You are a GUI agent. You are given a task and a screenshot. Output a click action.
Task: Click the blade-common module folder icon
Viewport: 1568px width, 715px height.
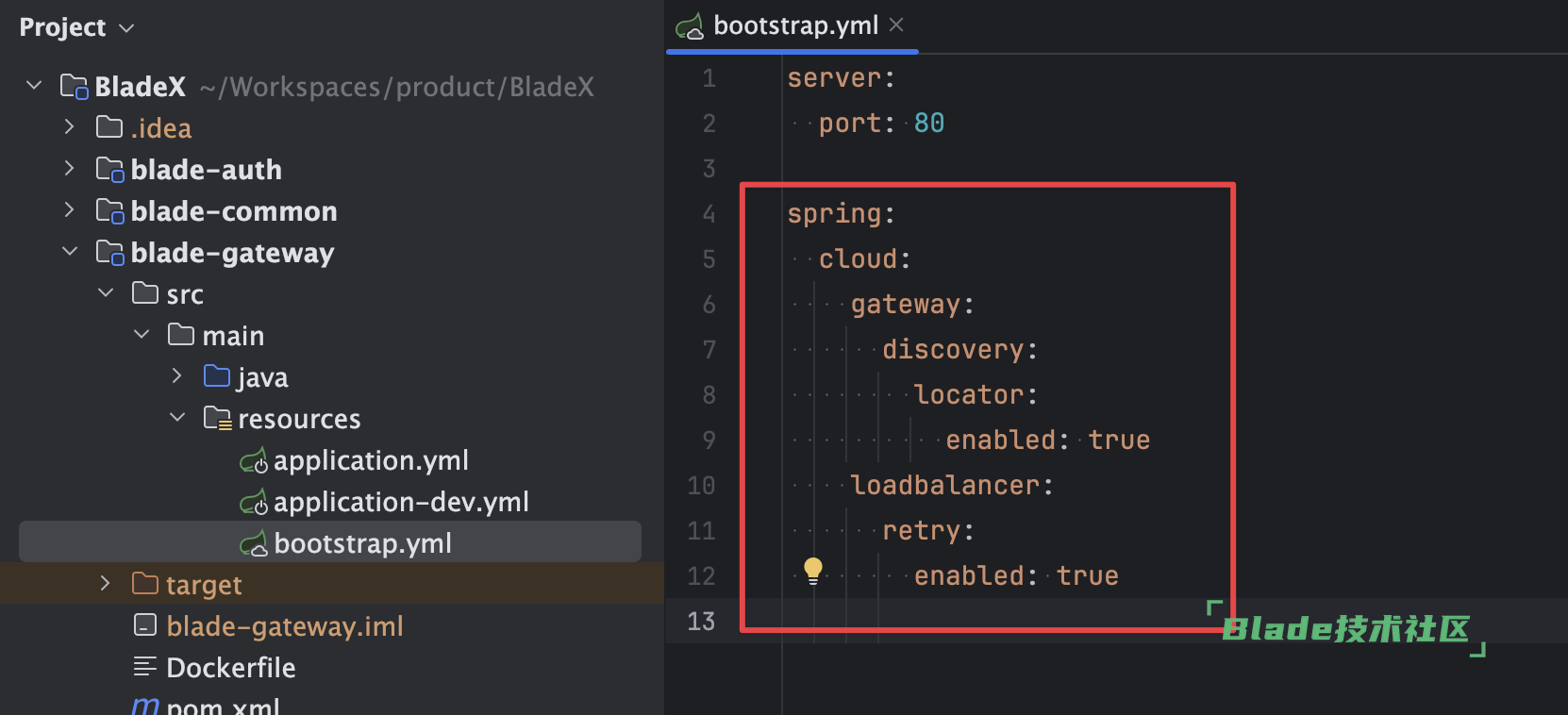[x=110, y=211]
